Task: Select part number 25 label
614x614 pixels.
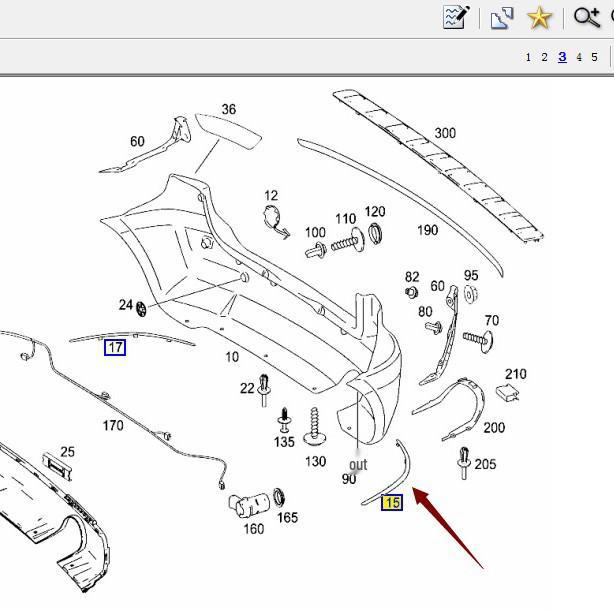Action: pos(68,452)
